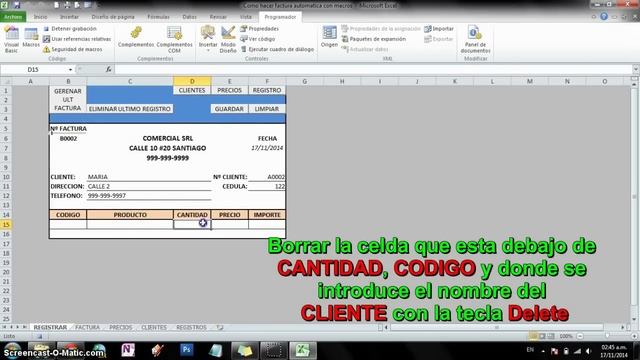Switch to Normal view in status bar
The image size is (640, 360).
(533, 336)
